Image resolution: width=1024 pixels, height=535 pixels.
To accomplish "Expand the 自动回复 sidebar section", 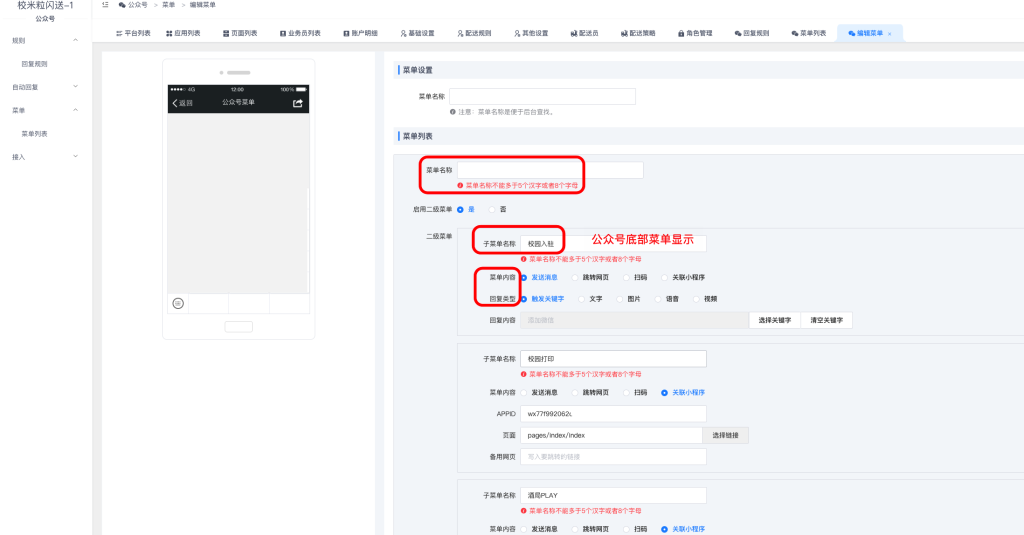I will click(75, 87).
